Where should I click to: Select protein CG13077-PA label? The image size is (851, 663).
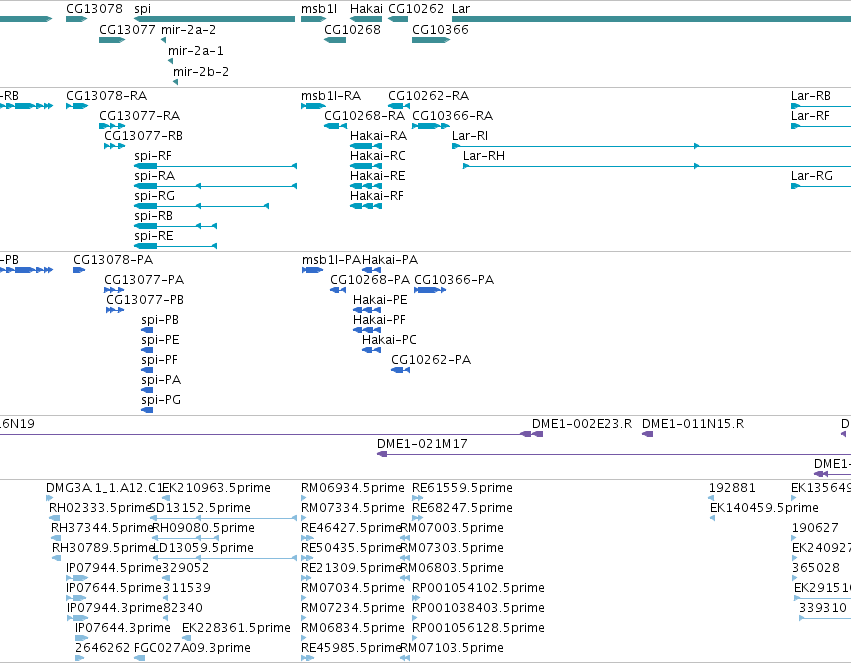pos(144,280)
